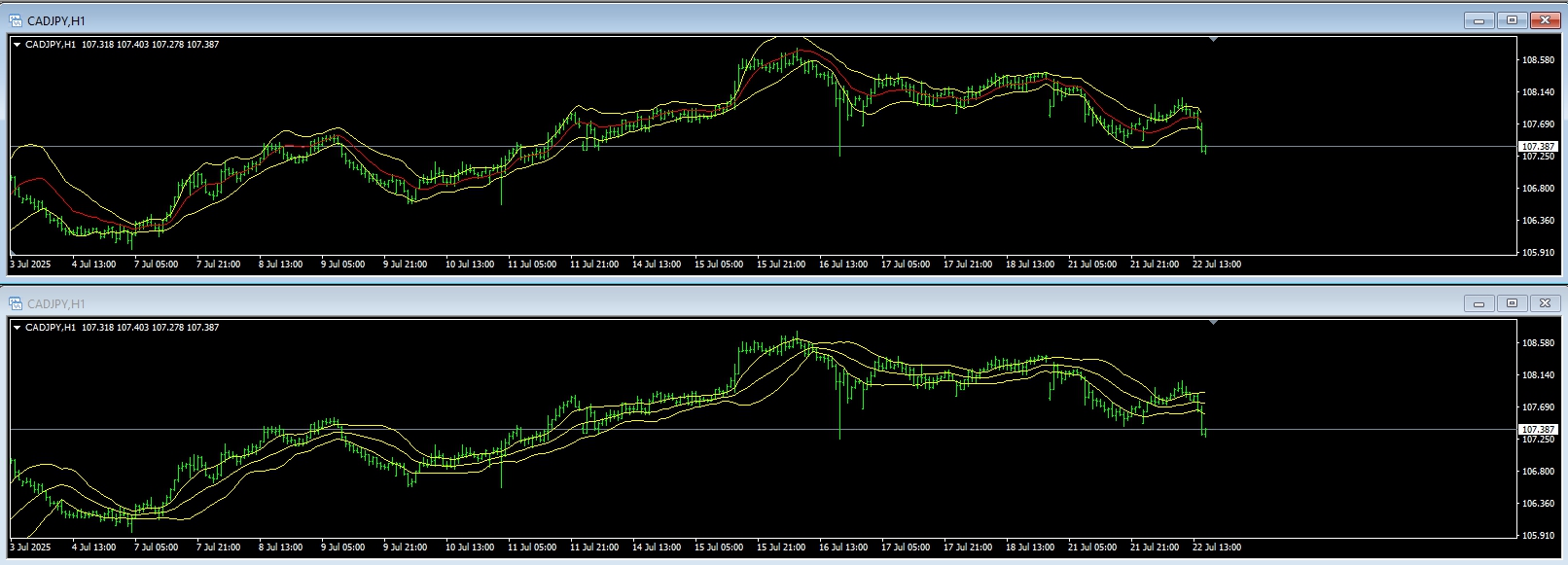Click the 22 Jul 13:00 label on upper time axis
The image size is (1568, 565).
(x=1217, y=265)
